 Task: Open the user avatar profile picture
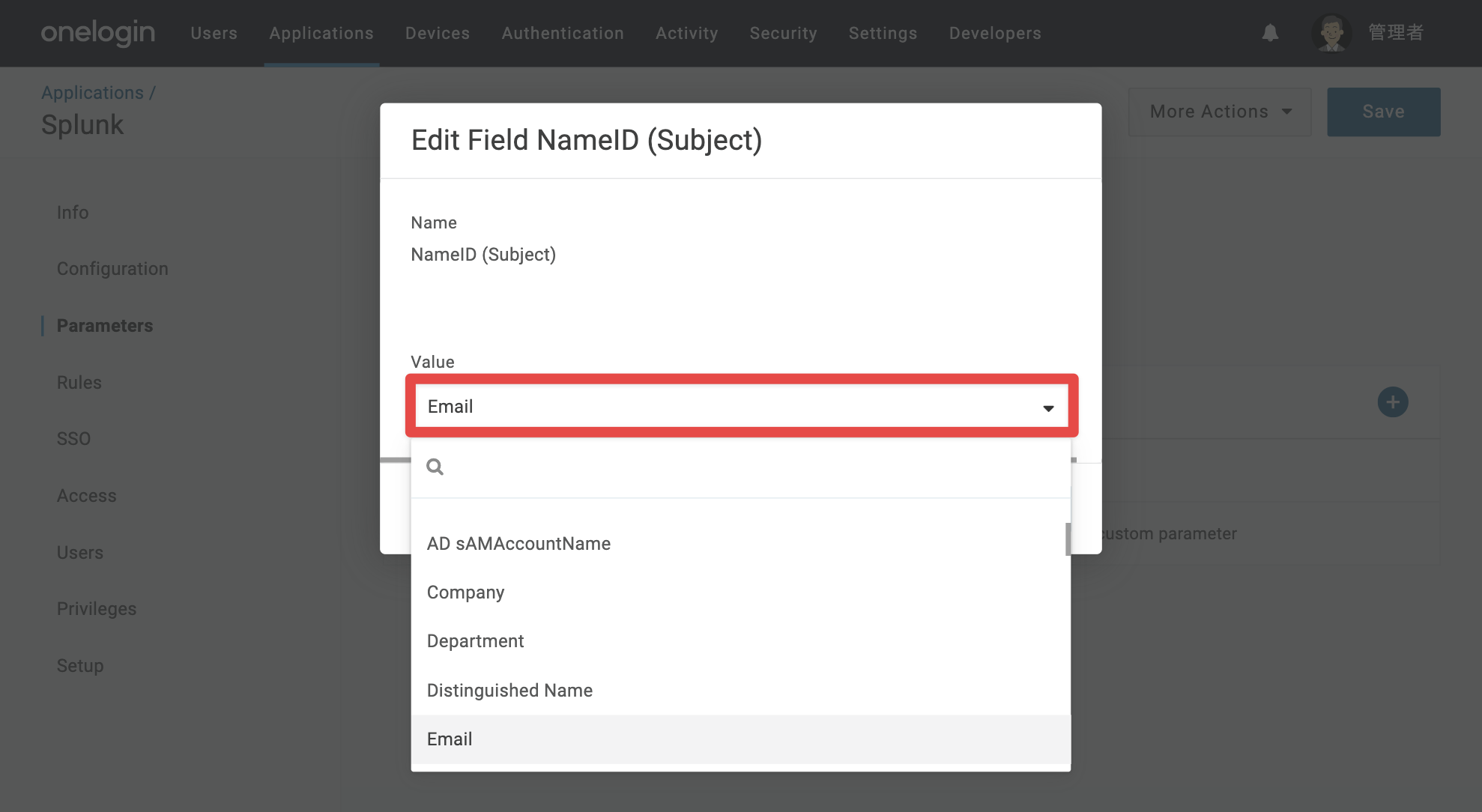tap(1331, 33)
